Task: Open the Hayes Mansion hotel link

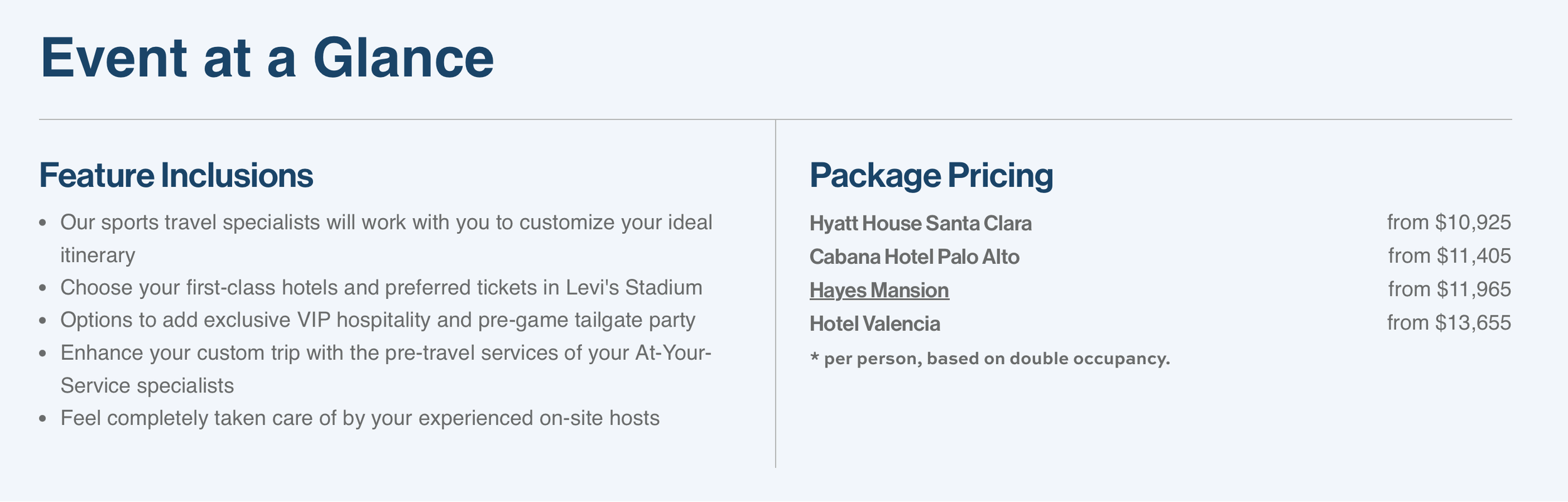Action: [879, 290]
